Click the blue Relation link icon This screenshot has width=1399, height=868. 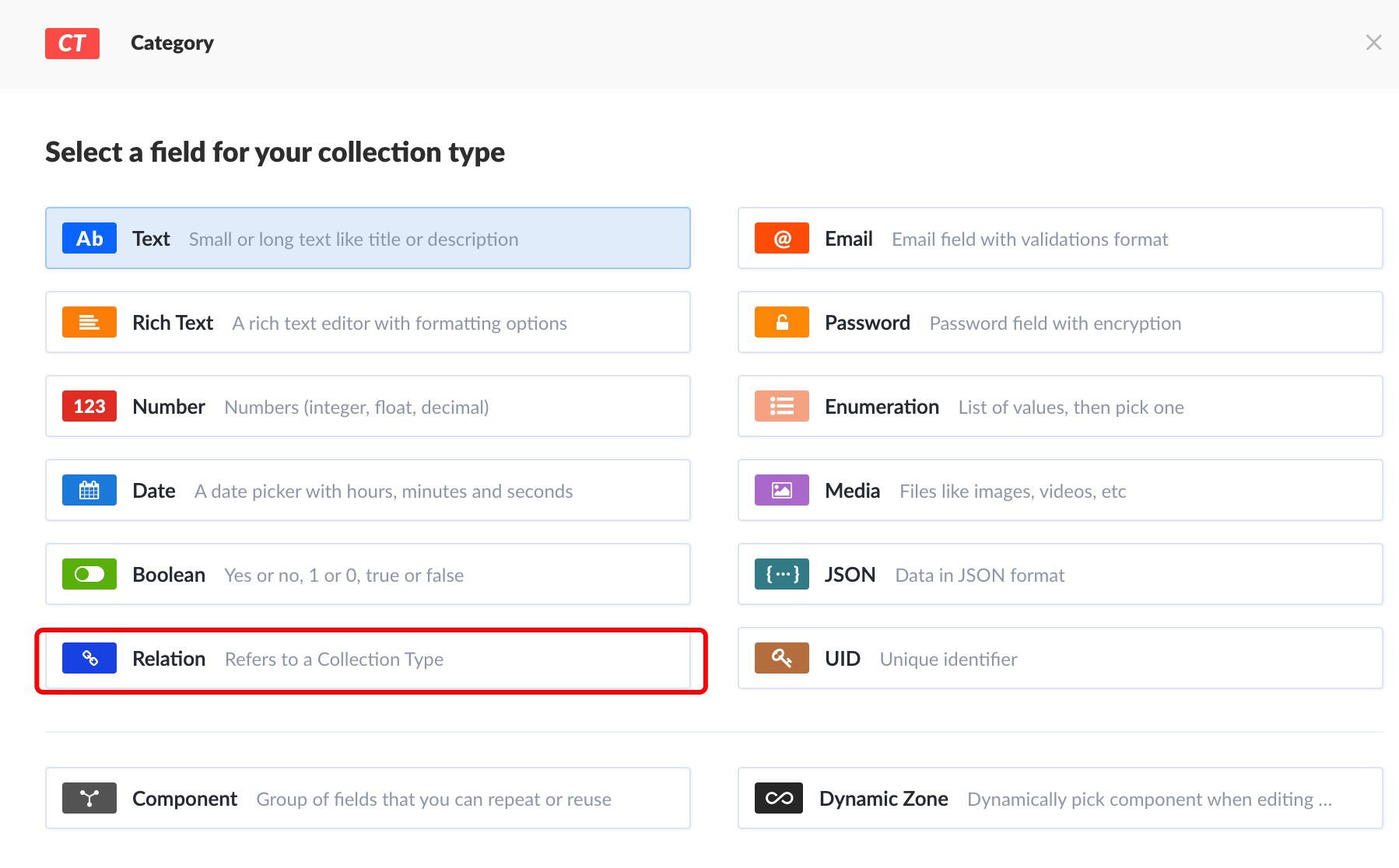[89, 658]
